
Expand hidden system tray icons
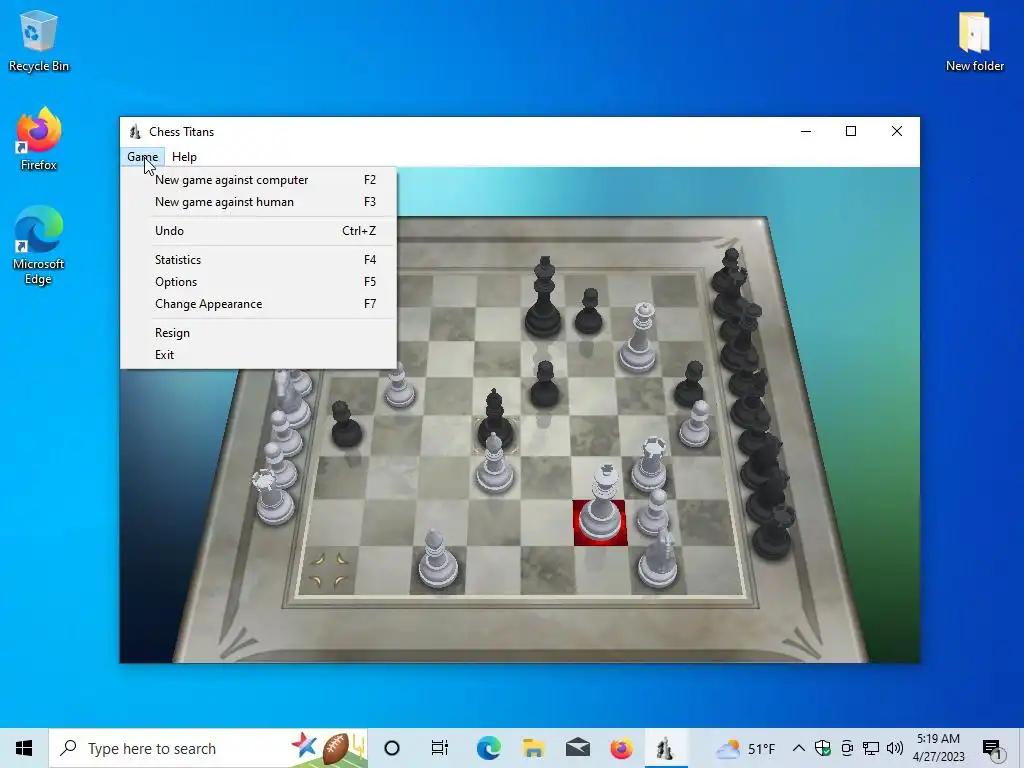point(799,748)
